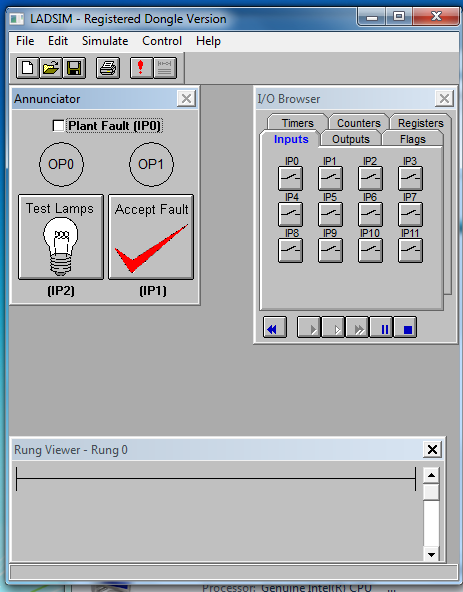
Task: Toggle the IP3 input switch
Action: [410, 178]
